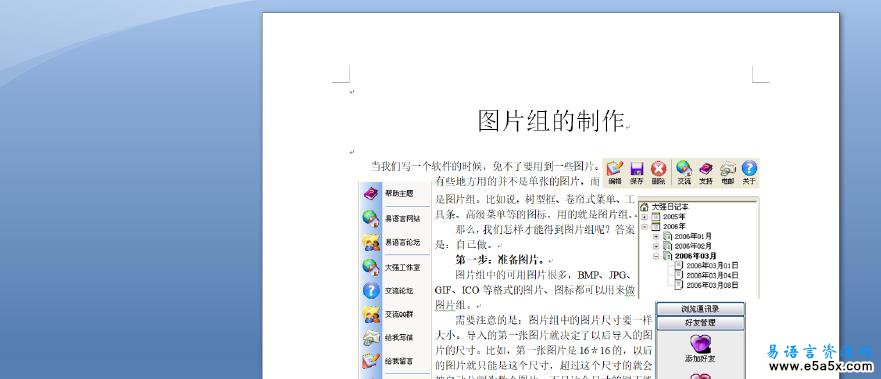Click the 电邮 (Email) toolbar icon
The width and height of the screenshot is (881, 379).
click(728, 168)
